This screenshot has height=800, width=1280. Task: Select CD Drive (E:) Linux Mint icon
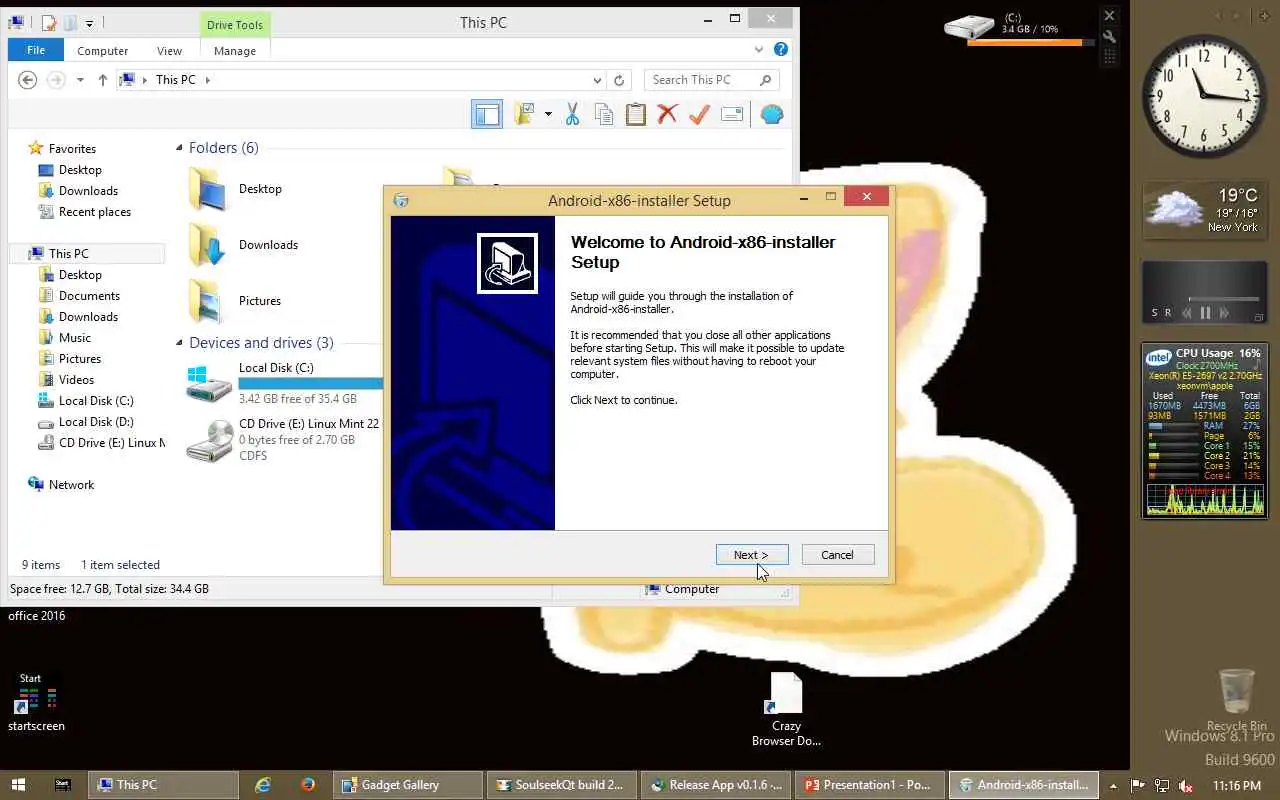click(209, 440)
